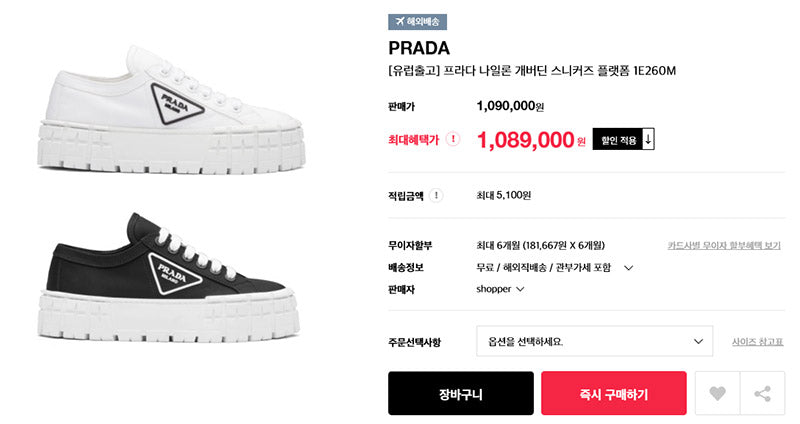Open the 옵션을 선택하세요 option dropdown

click(594, 341)
